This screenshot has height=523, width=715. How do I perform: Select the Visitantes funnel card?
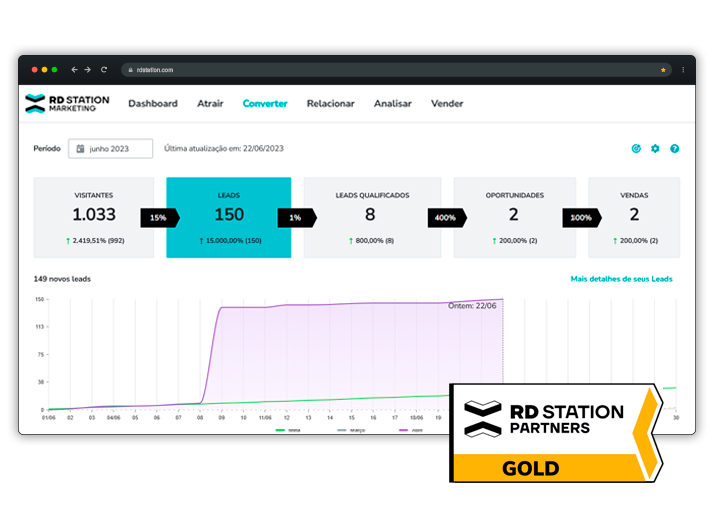click(x=94, y=217)
